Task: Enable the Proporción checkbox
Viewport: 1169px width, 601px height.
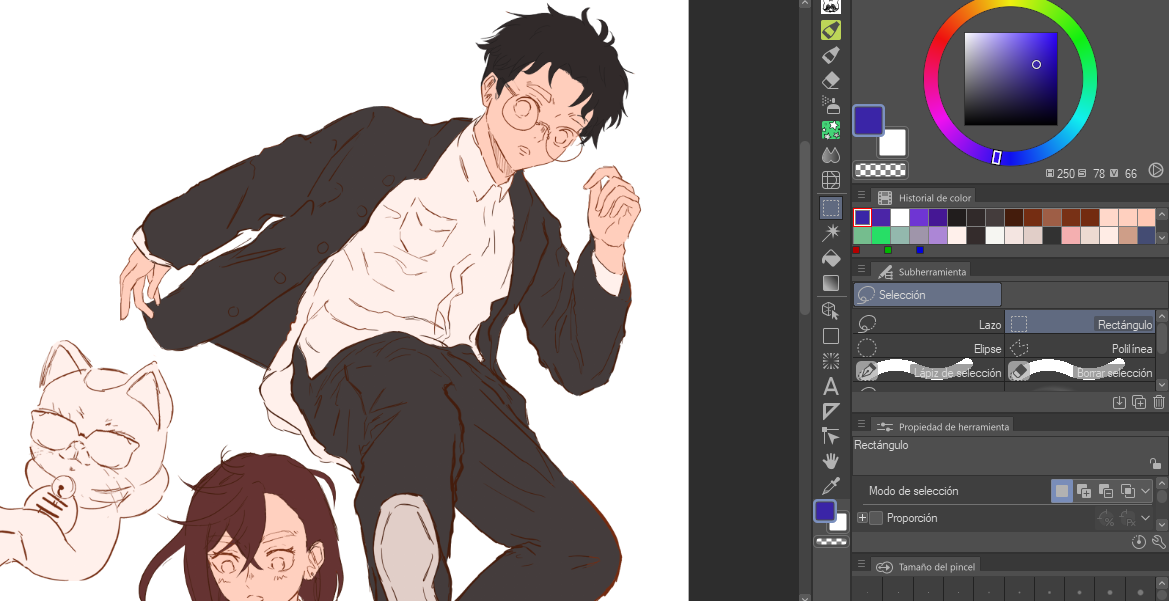Action: [x=876, y=518]
